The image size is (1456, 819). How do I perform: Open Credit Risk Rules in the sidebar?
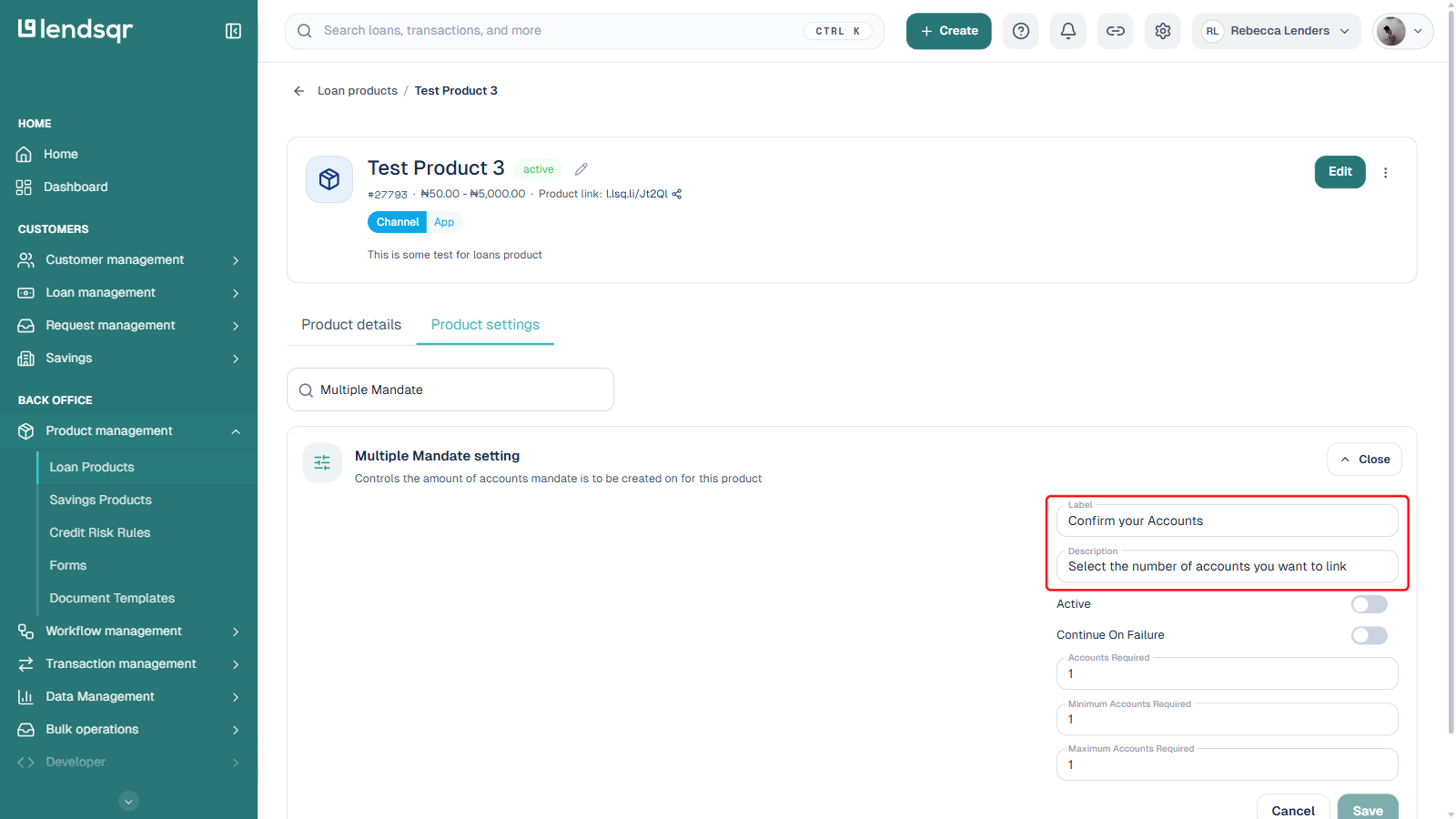click(x=100, y=533)
